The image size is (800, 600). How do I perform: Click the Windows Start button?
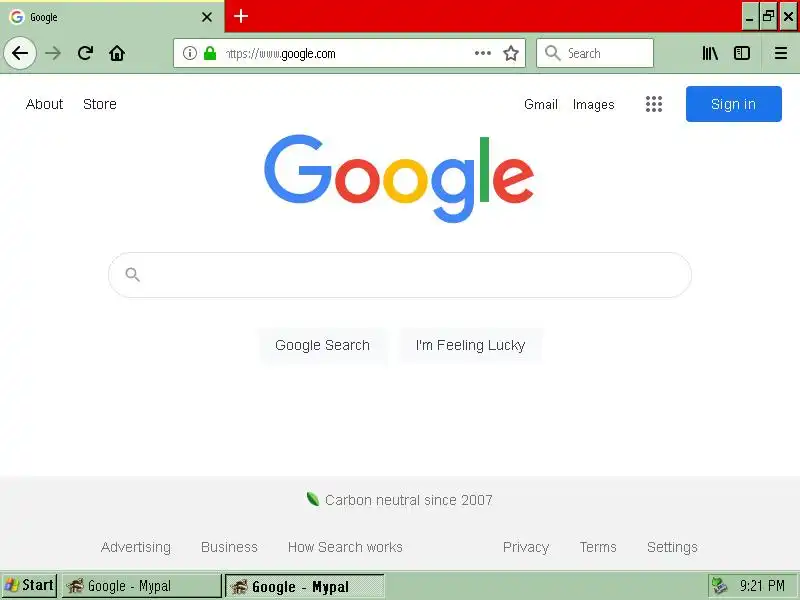(x=29, y=585)
